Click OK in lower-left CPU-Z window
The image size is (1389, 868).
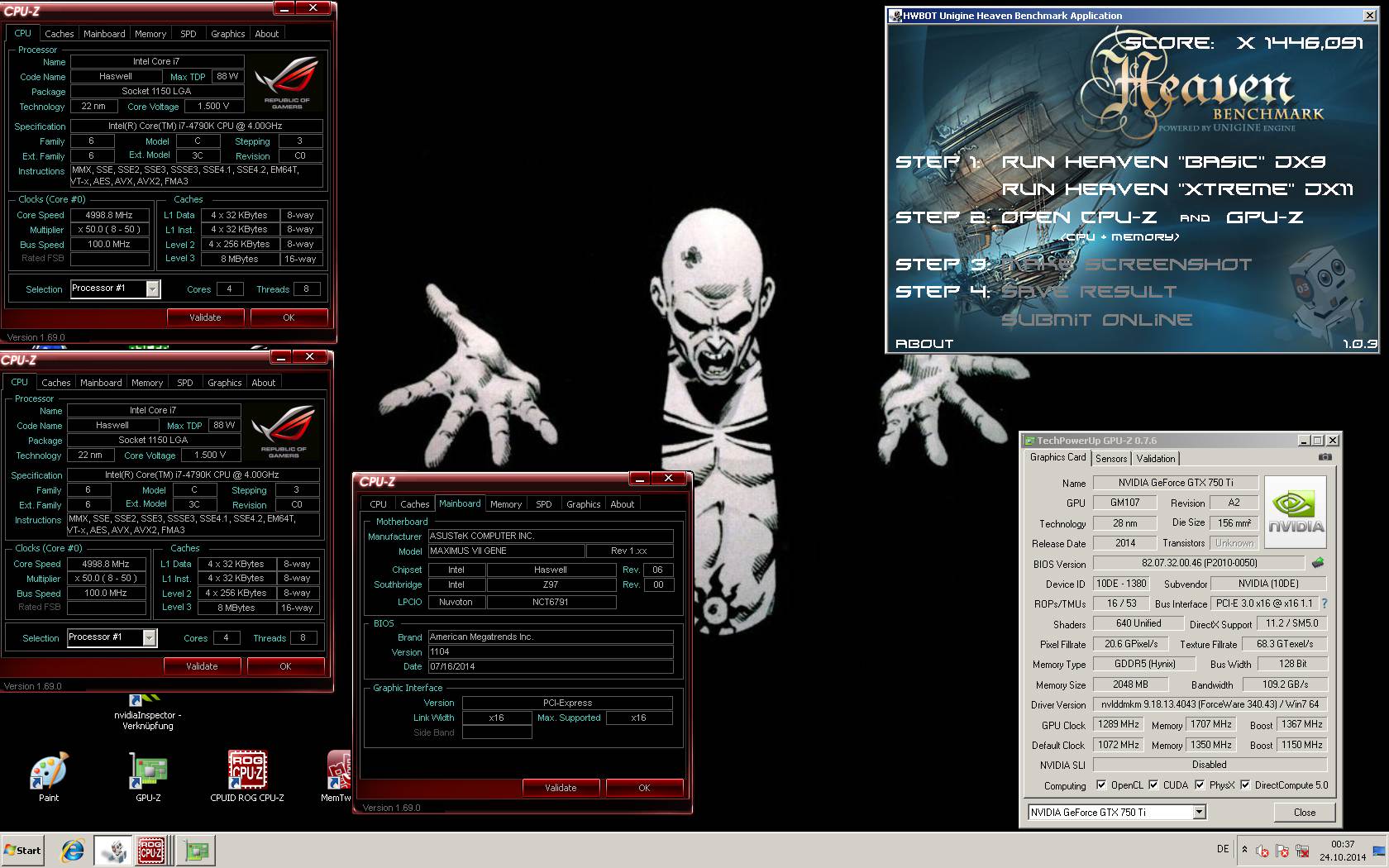pos(285,666)
